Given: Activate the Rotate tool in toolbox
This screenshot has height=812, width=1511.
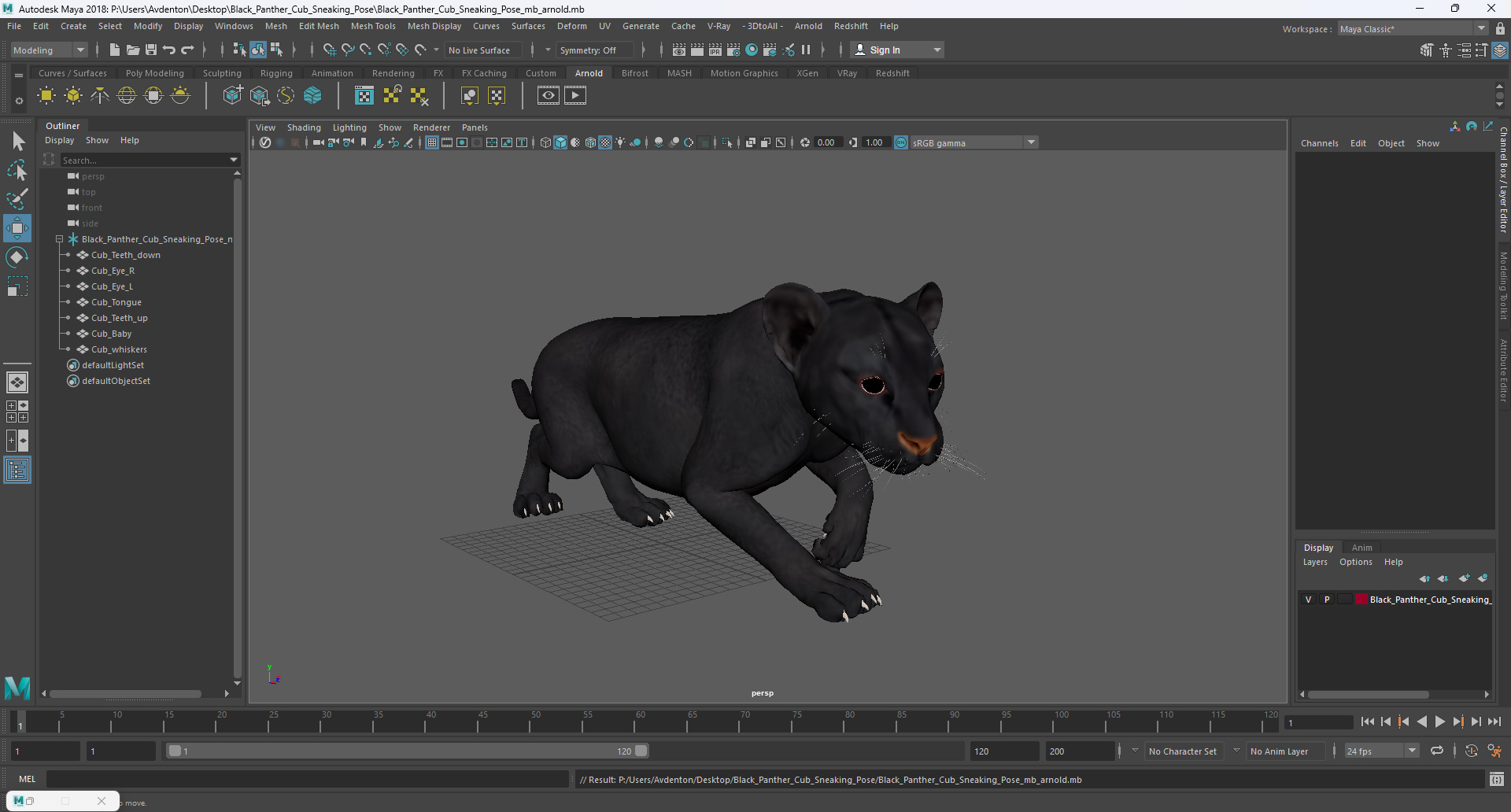Looking at the screenshot, I should pyautogui.click(x=17, y=257).
